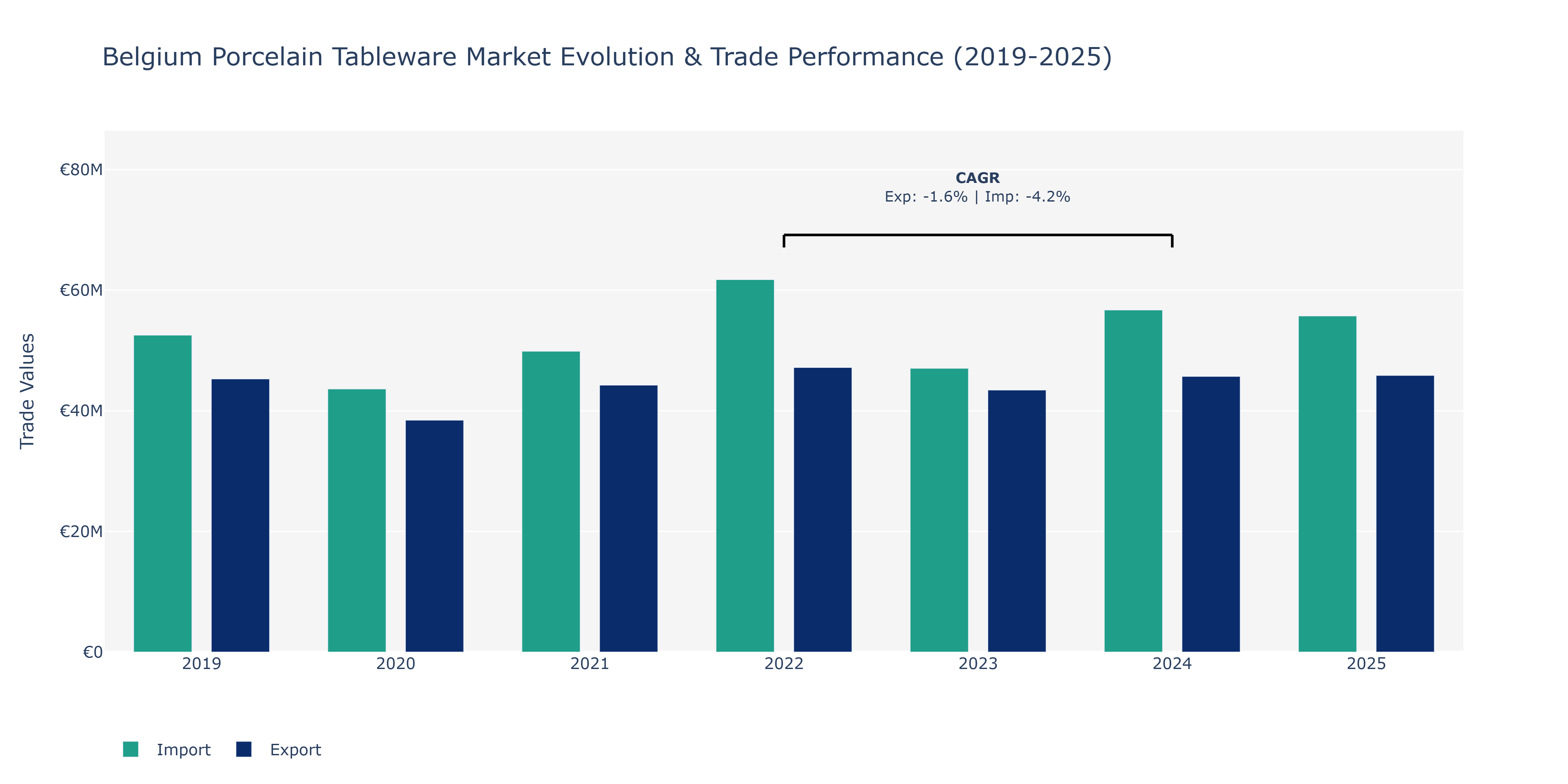1568x784 pixels.
Task: Click the 2020 x-axis label
Action: [396, 663]
